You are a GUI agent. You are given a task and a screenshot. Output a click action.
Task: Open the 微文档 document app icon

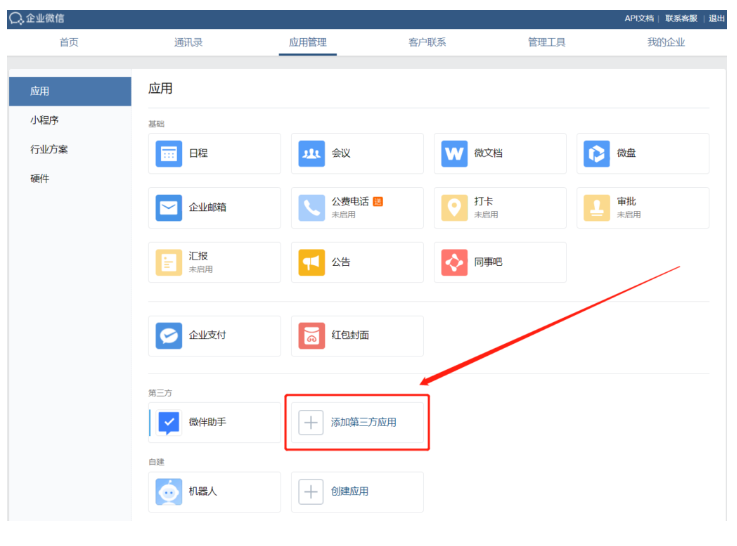455,154
